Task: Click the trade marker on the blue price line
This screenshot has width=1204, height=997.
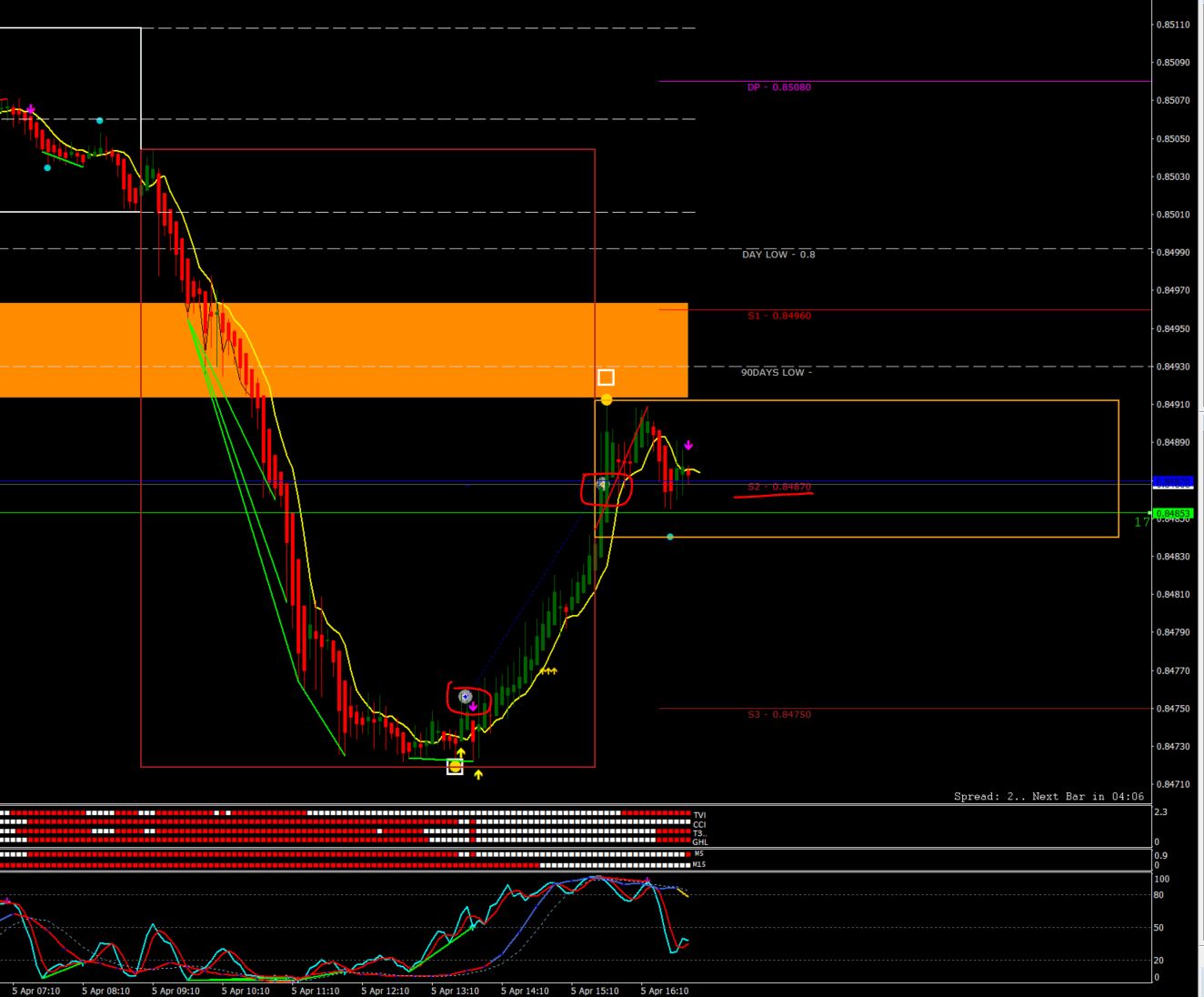Action: tap(601, 484)
